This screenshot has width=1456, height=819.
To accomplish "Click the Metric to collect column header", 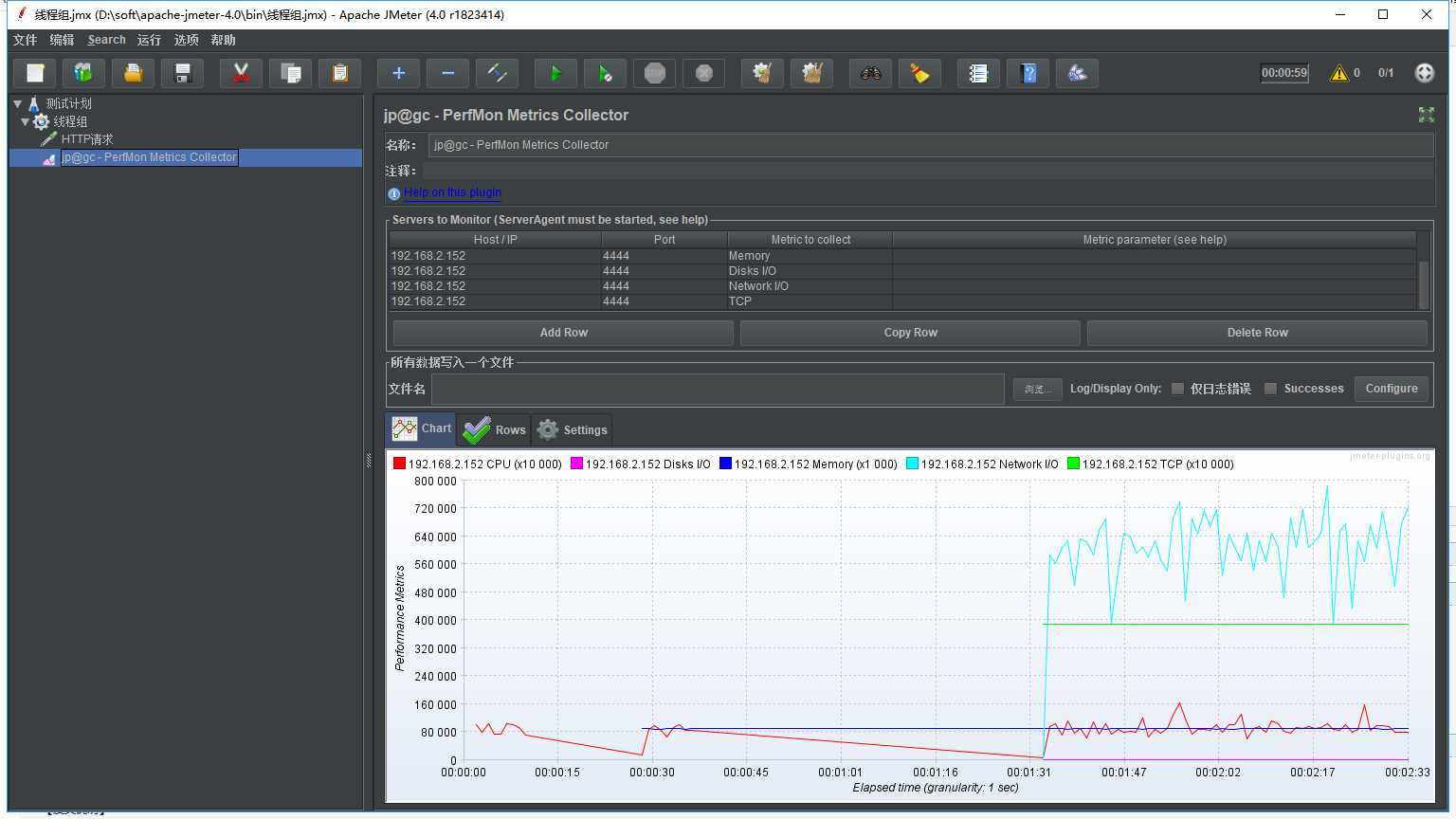I will (810, 240).
